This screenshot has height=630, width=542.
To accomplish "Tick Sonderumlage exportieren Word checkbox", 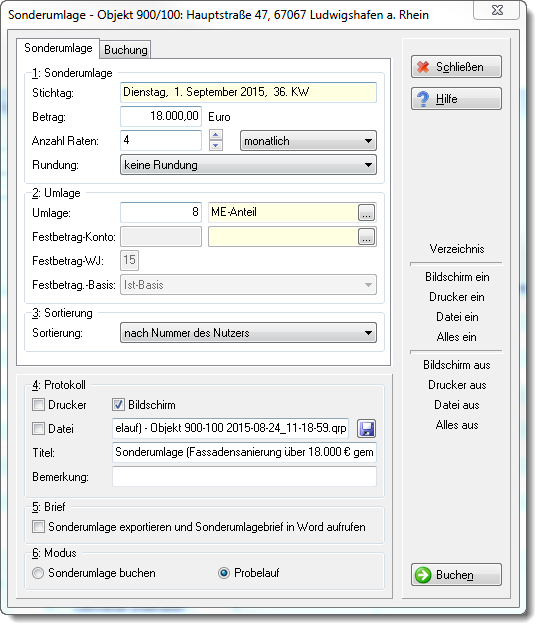I will click(38, 527).
